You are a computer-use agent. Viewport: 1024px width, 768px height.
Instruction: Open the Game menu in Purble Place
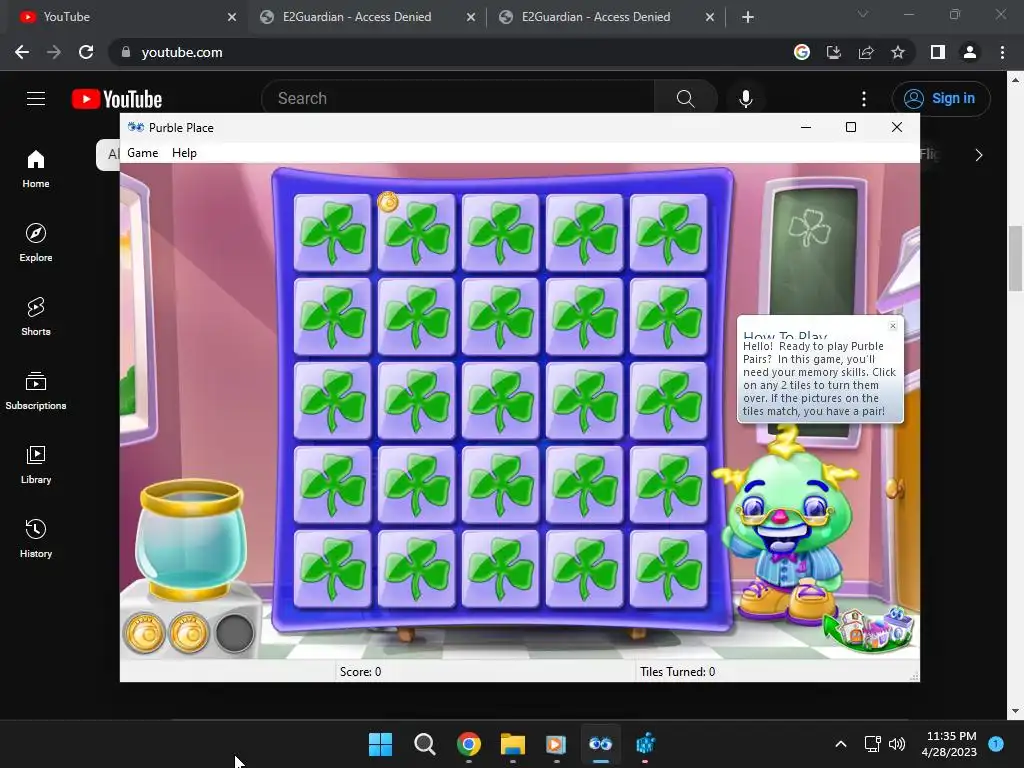142,153
